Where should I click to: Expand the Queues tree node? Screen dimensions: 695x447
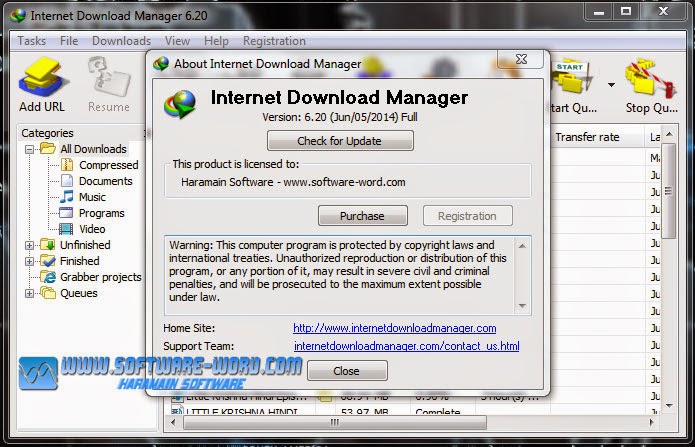pos(29,293)
